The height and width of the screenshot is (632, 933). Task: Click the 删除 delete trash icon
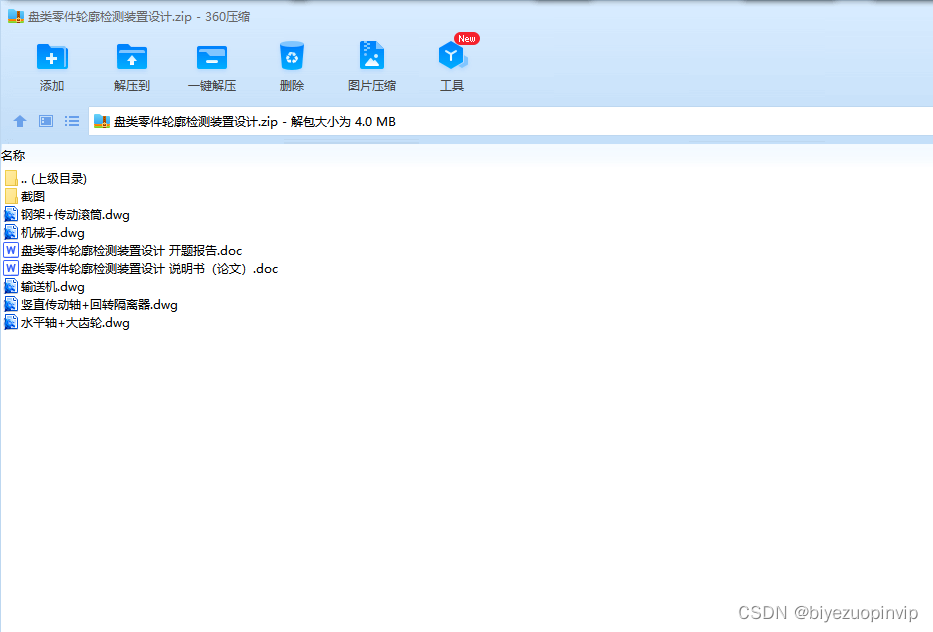click(292, 57)
